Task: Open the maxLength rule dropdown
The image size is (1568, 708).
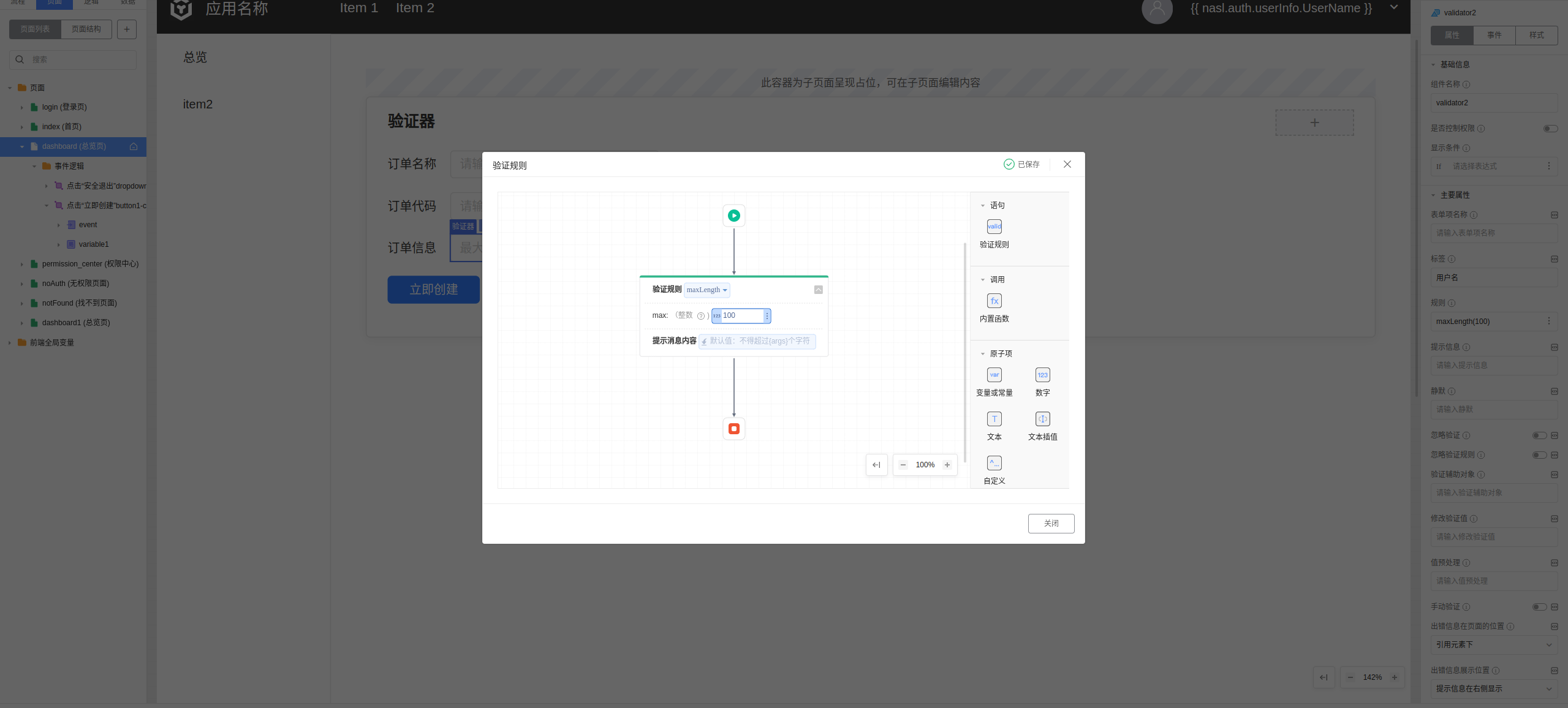Action: (706, 290)
